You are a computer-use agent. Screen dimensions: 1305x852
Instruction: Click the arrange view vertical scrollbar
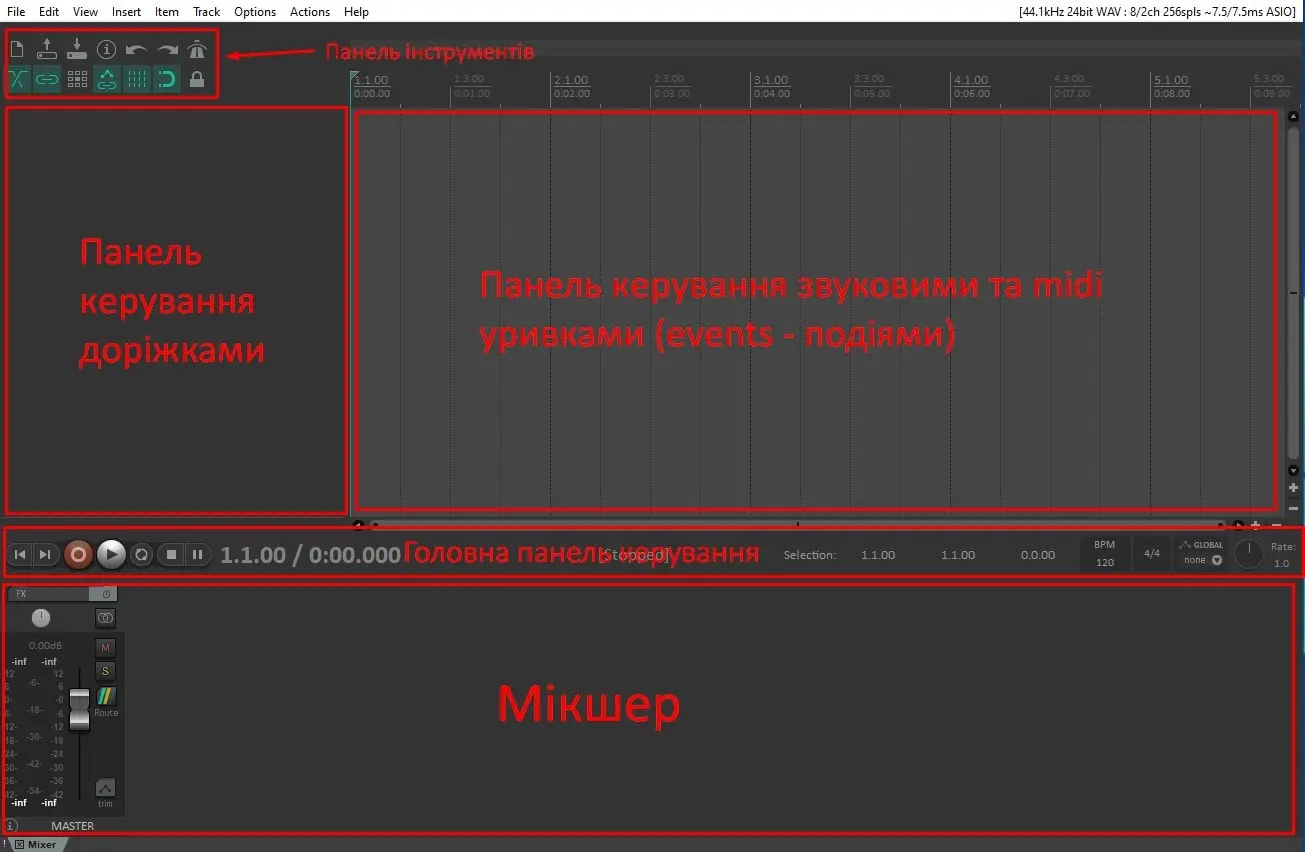[1293, 293]
